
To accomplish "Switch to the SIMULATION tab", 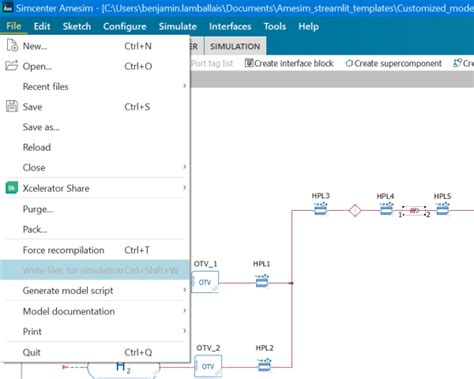I will [235, 46].
